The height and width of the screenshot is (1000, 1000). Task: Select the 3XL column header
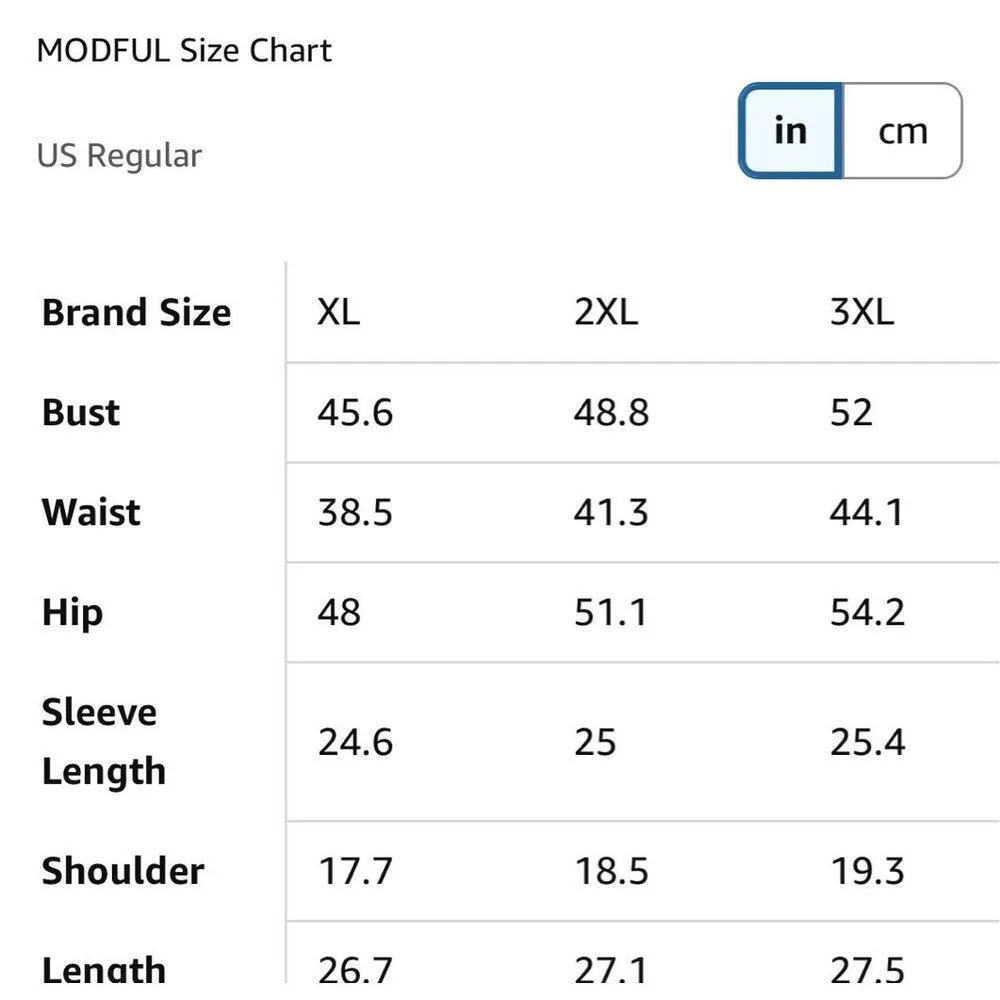coord(861,313)
